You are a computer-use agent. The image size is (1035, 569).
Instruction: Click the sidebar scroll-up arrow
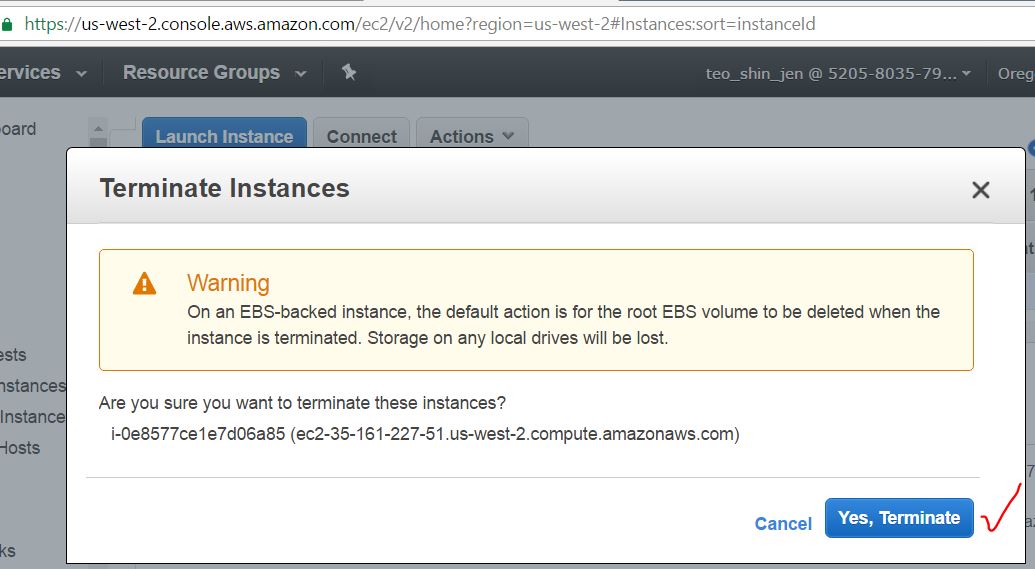pos(97,128)
